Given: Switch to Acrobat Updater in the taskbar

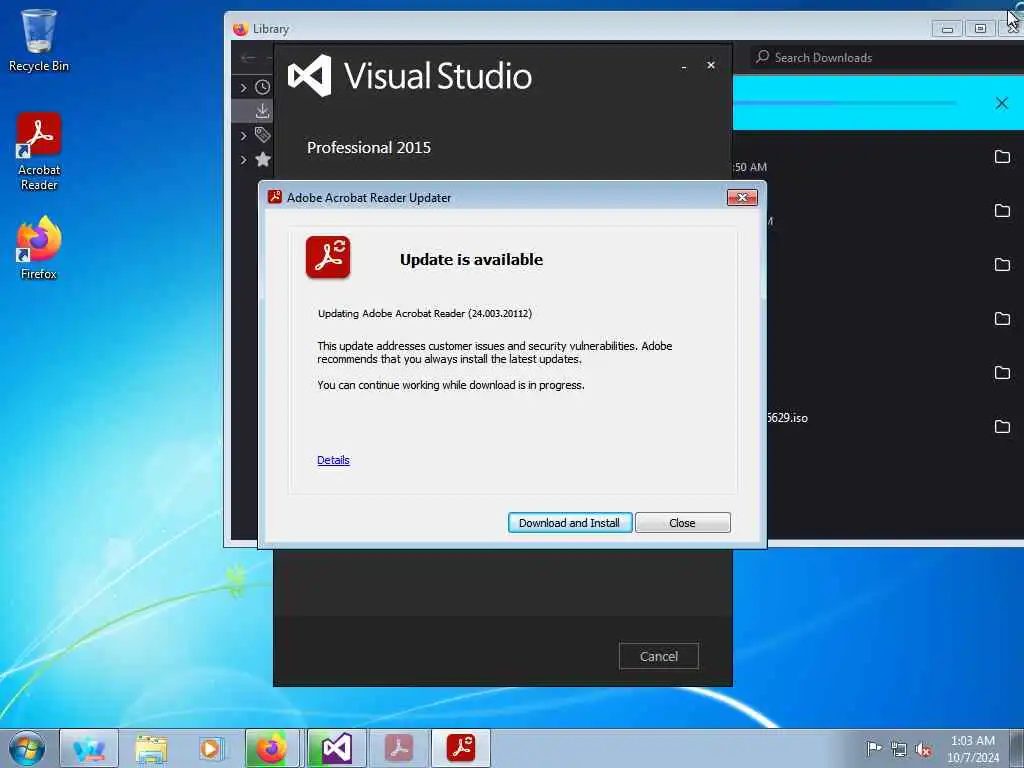Looking at the screenshot, I should click(x=460, y=748).
